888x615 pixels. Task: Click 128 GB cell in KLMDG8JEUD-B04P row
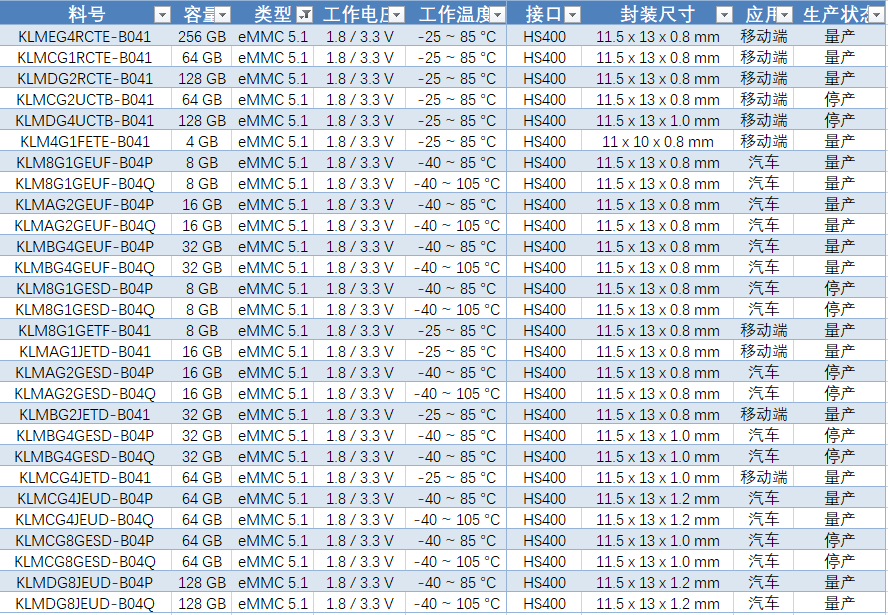tap(202, 582)
